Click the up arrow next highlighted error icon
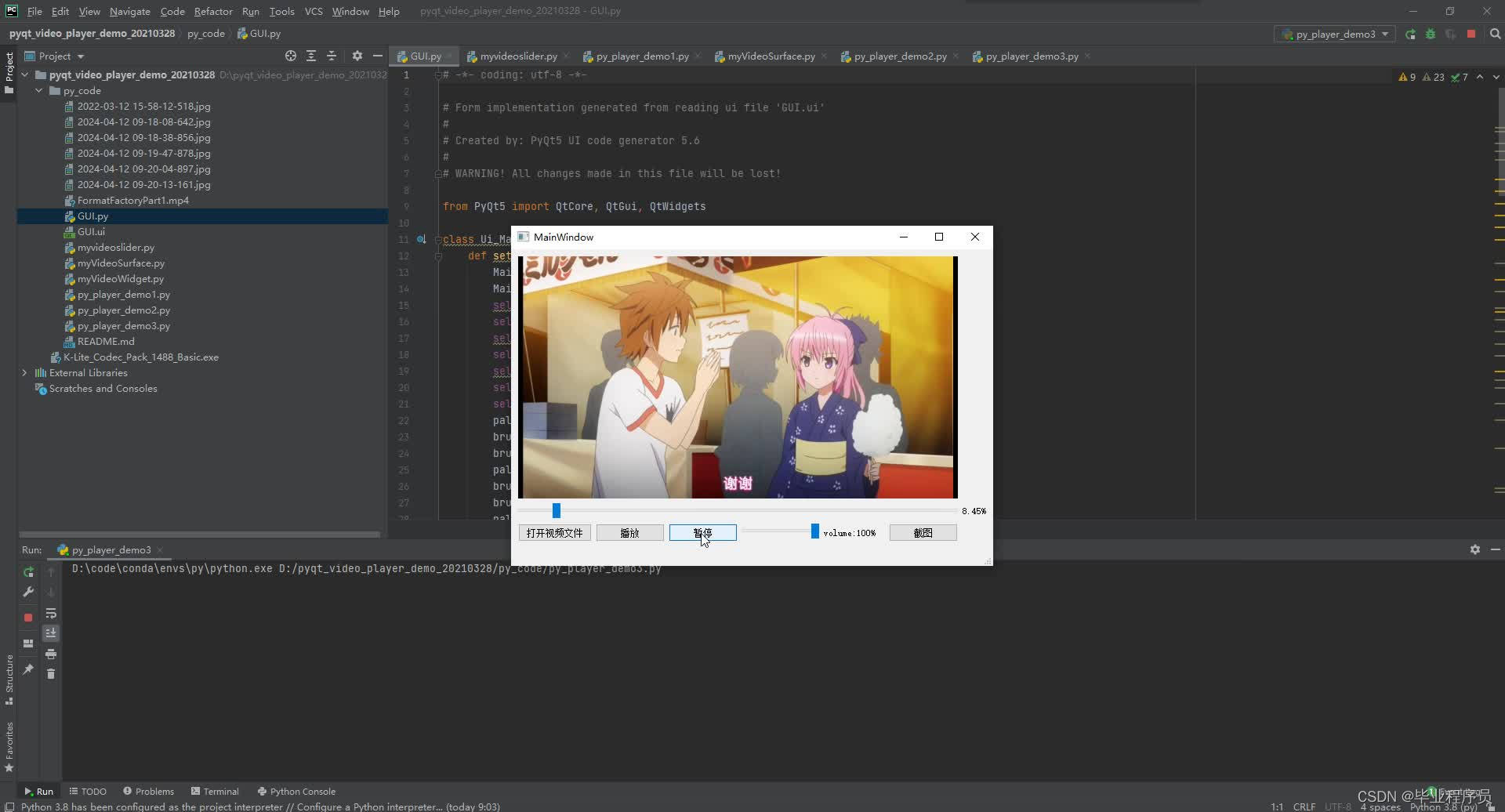Viewport: 1505px width, 812px height. pyautogui.click(x=1480, y=77)
